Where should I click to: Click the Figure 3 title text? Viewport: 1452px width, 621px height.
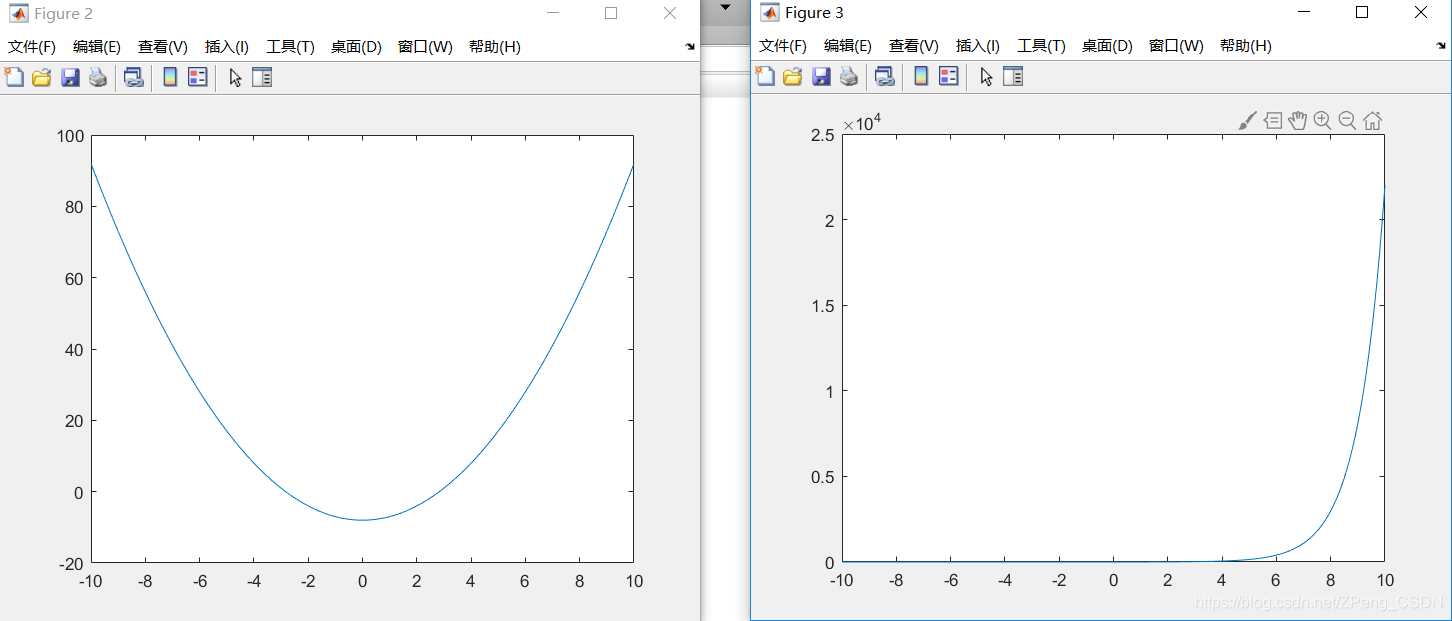coord(814,13)
